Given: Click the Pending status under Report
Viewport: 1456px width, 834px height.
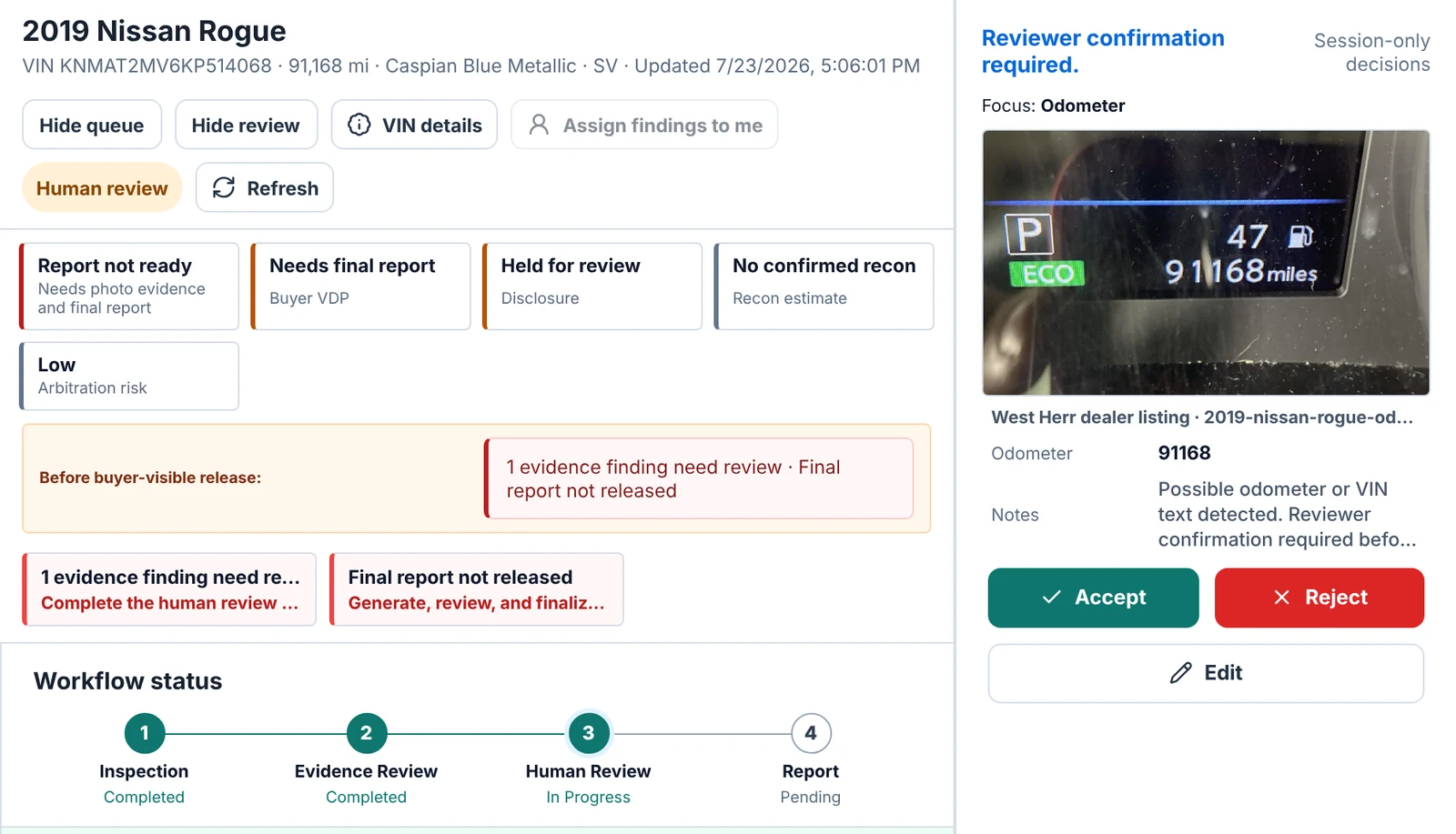Looking at the screenshot, I should (810, 797).
